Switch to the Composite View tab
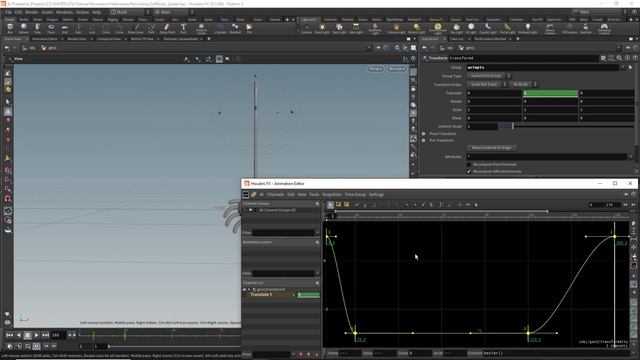The height and width of the screenshot is (360, 640). pyautogui.click(x=109, y=39)
